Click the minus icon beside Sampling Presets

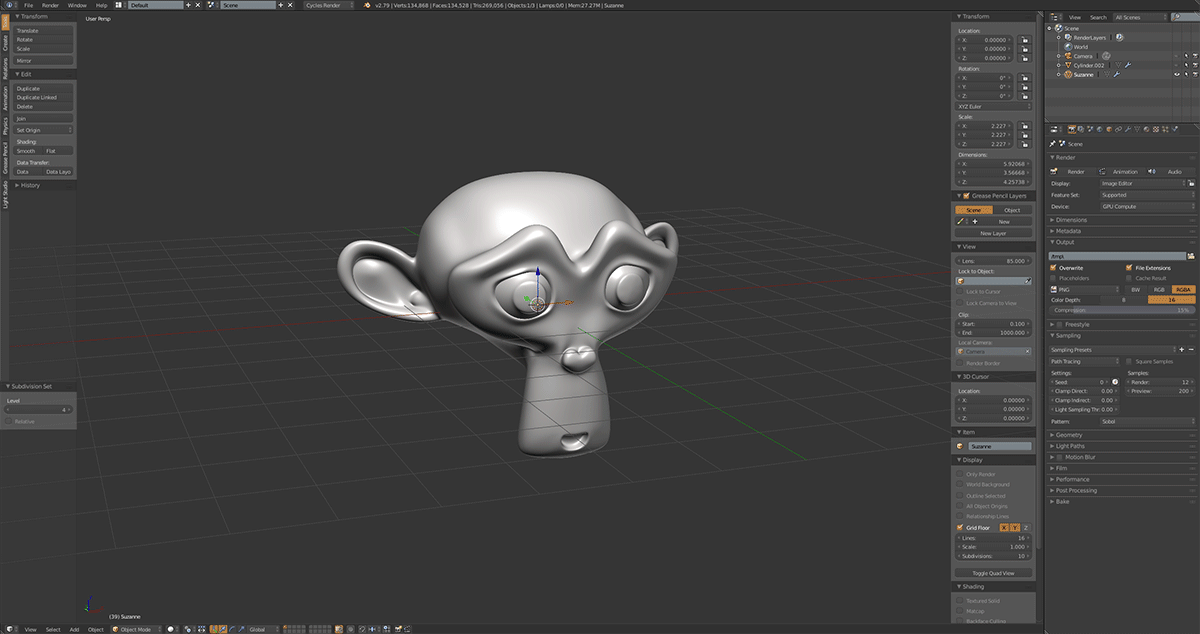pyautogui.click(x=1191, y=350)
